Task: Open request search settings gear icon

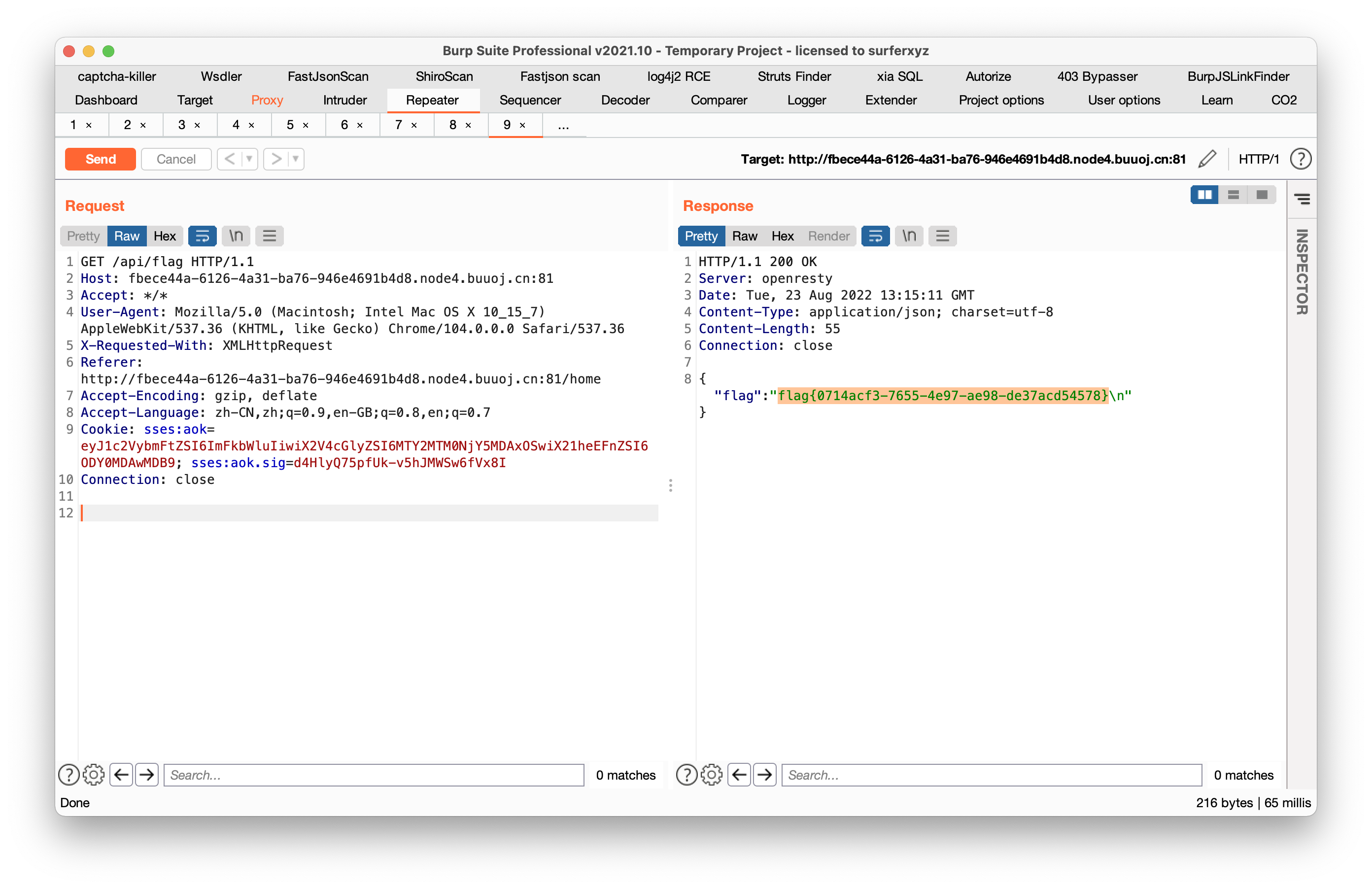Action: (93, 775)
